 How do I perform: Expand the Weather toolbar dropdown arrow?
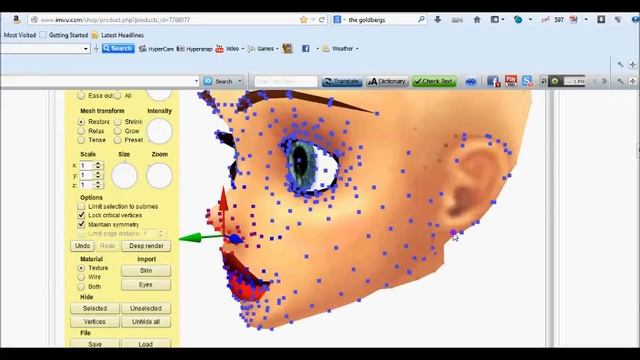[357, 49]
